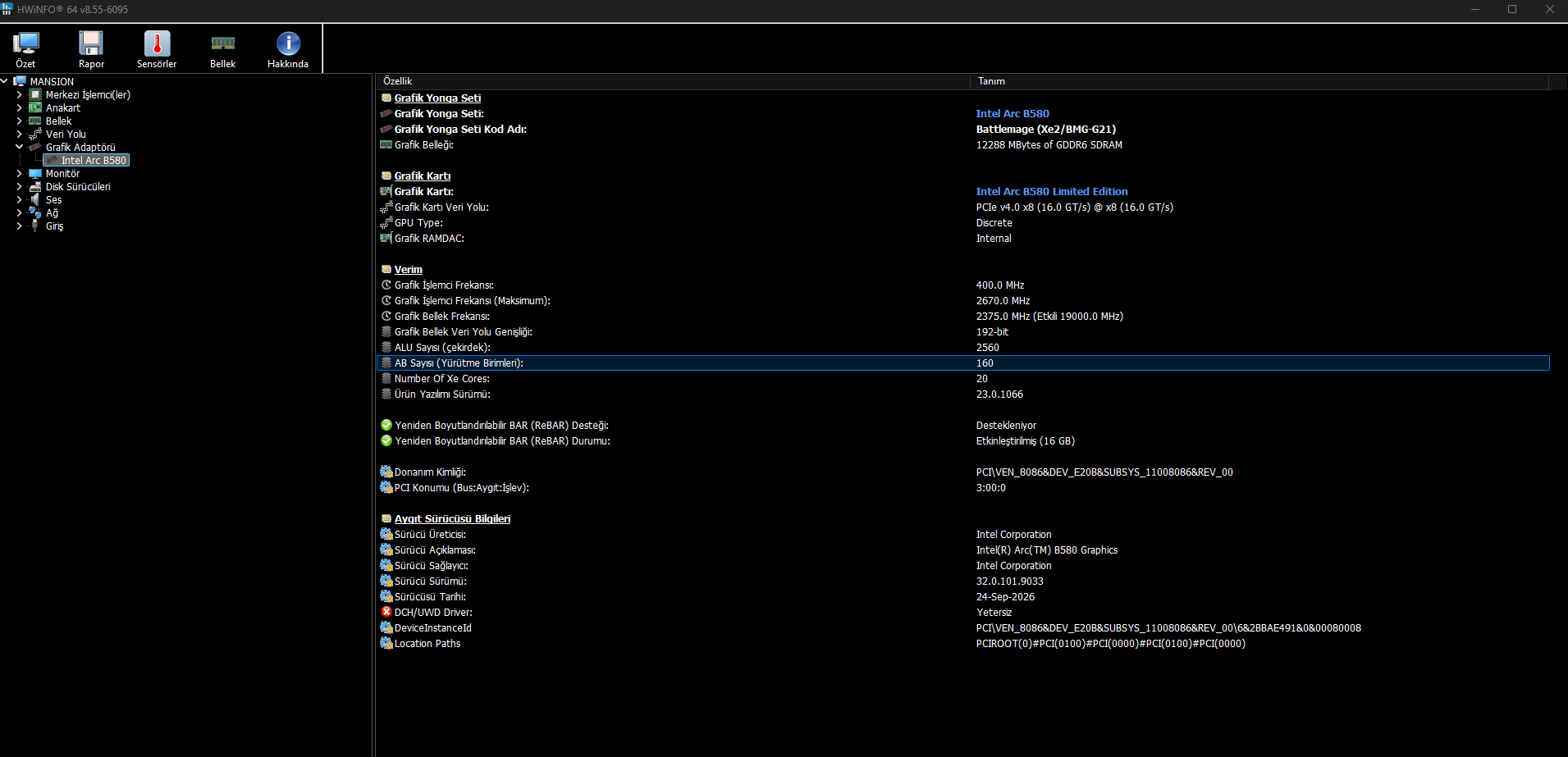Select Disk Sürücüleri in the tree
Image resolution: width=1568 pixels, height=757 pixels.
coord(78,187)
